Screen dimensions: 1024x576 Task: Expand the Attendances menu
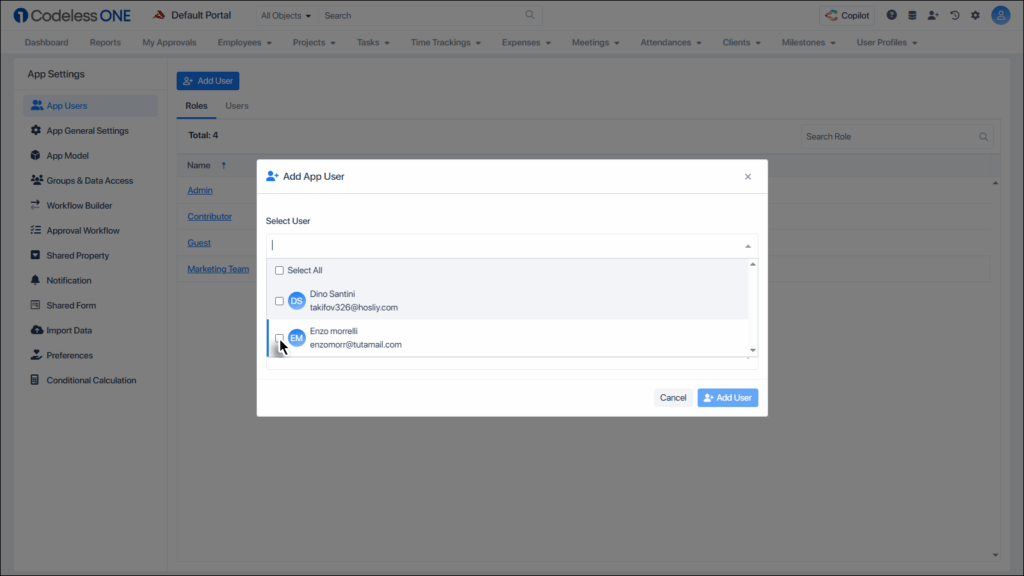(671, 42)
